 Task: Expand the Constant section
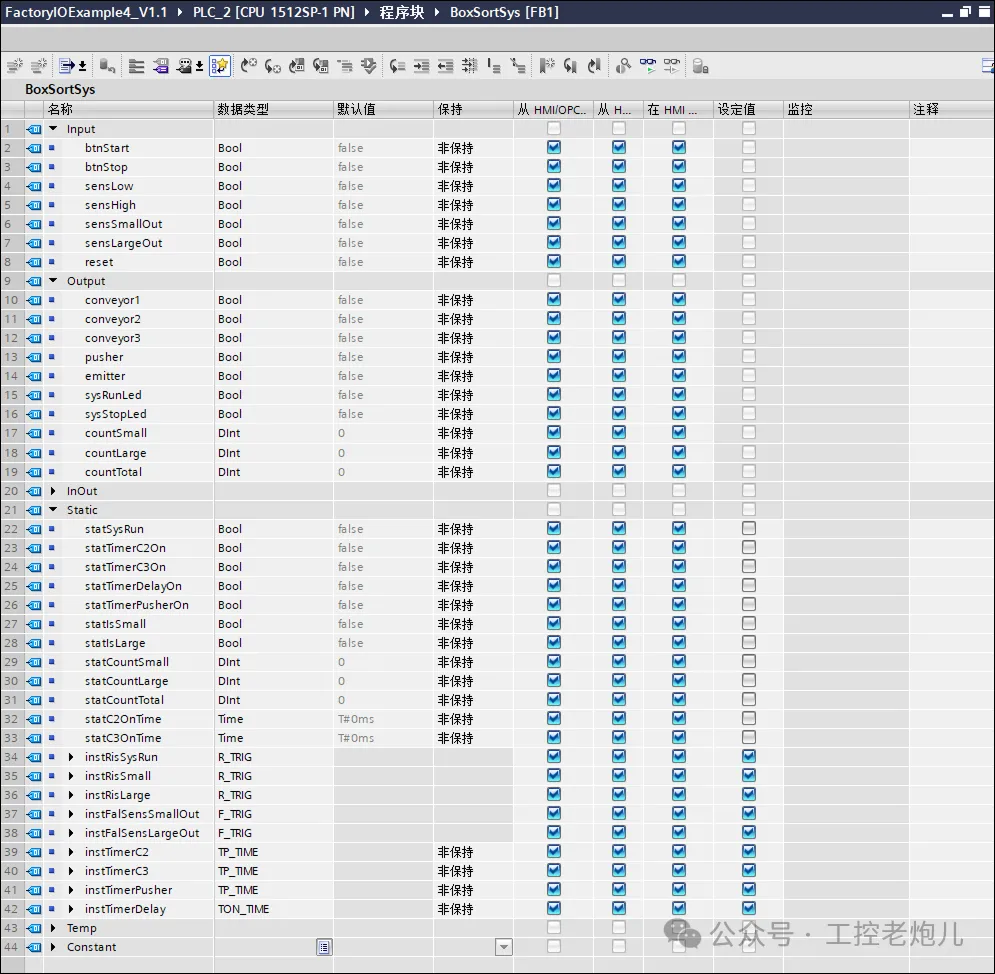click(53, 947)
